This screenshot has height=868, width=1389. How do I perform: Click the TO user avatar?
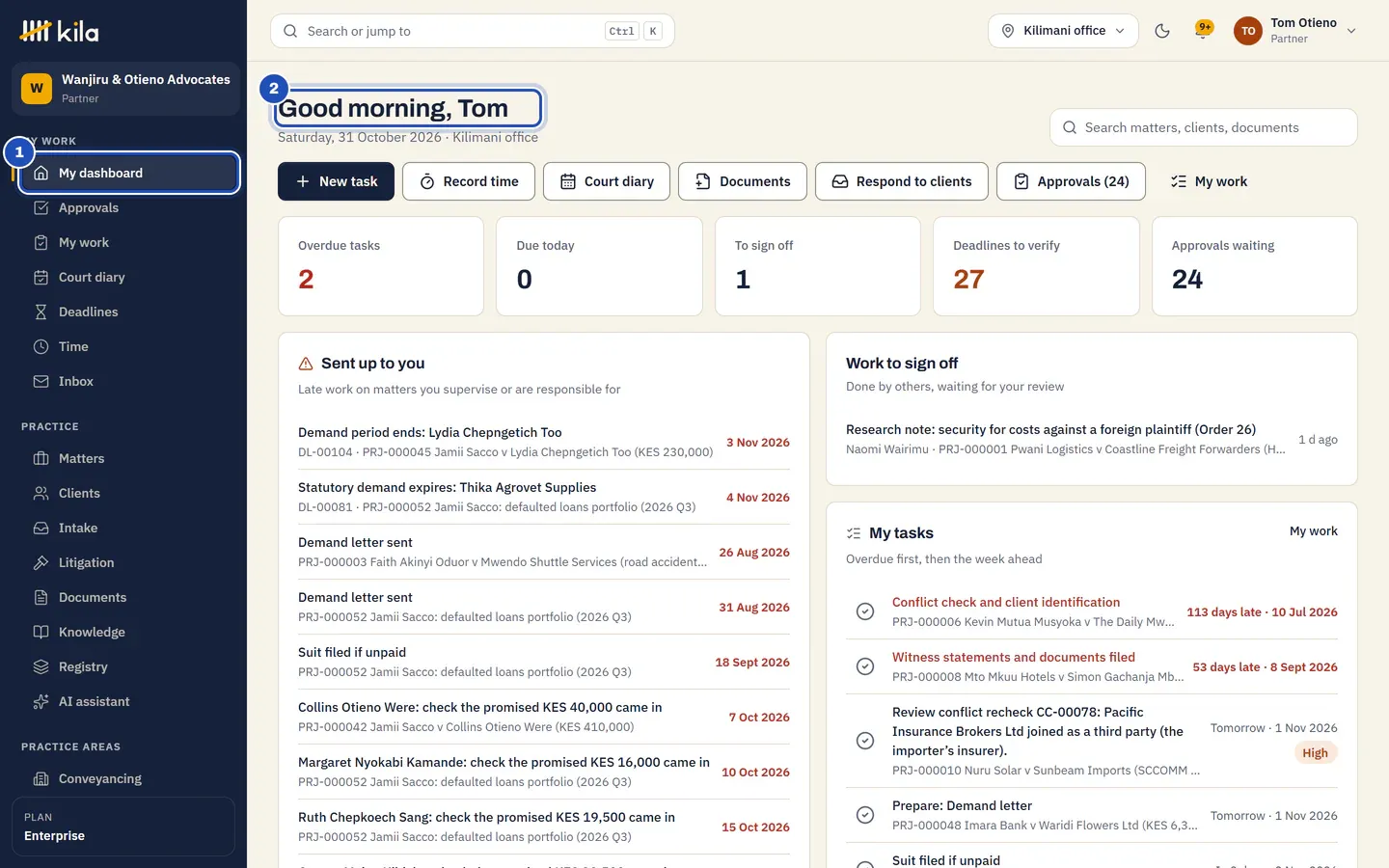point(1248,31)
